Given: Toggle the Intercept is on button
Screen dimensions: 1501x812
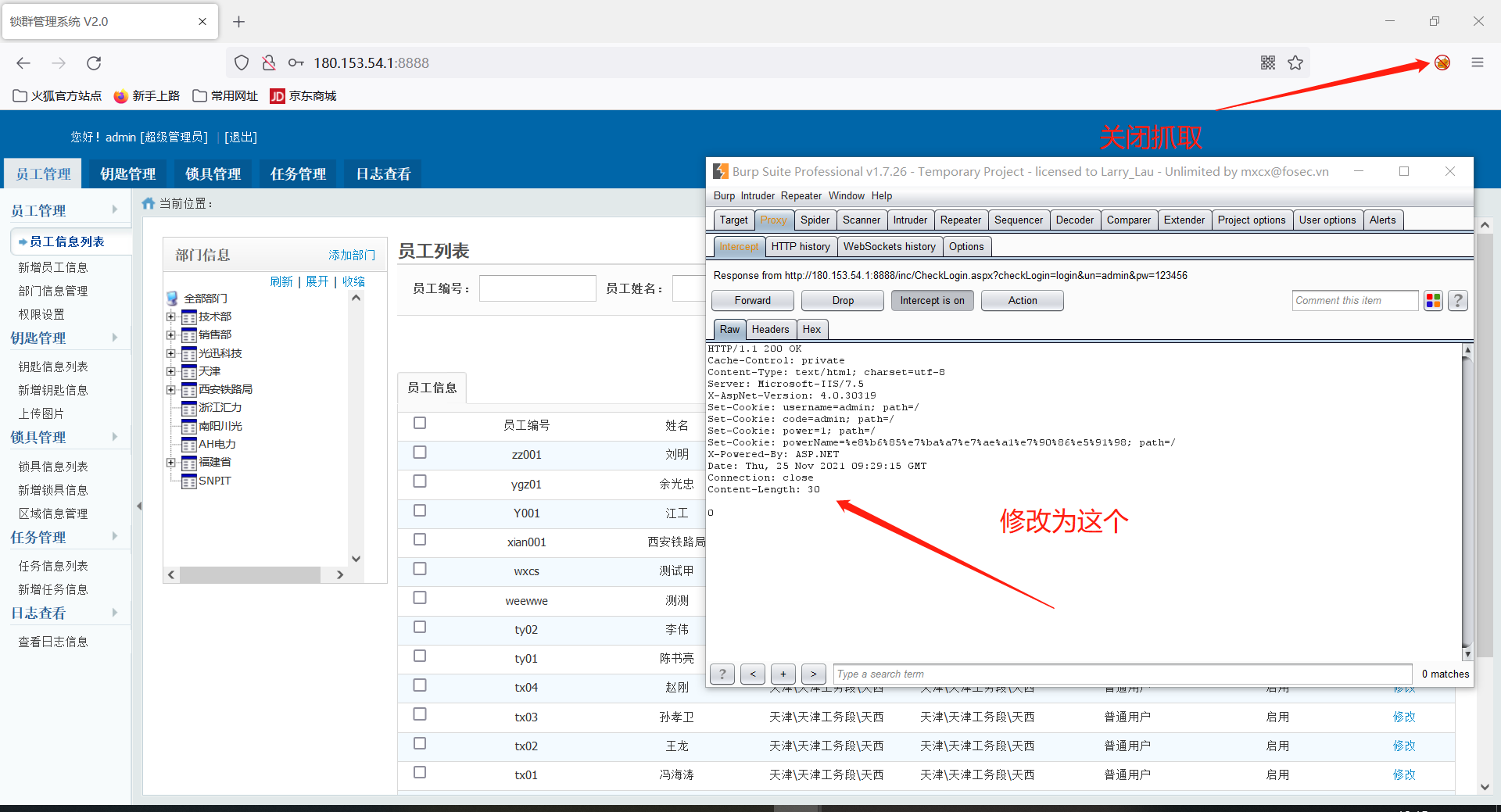Looking at the screenshot, I should pos(933,301).
